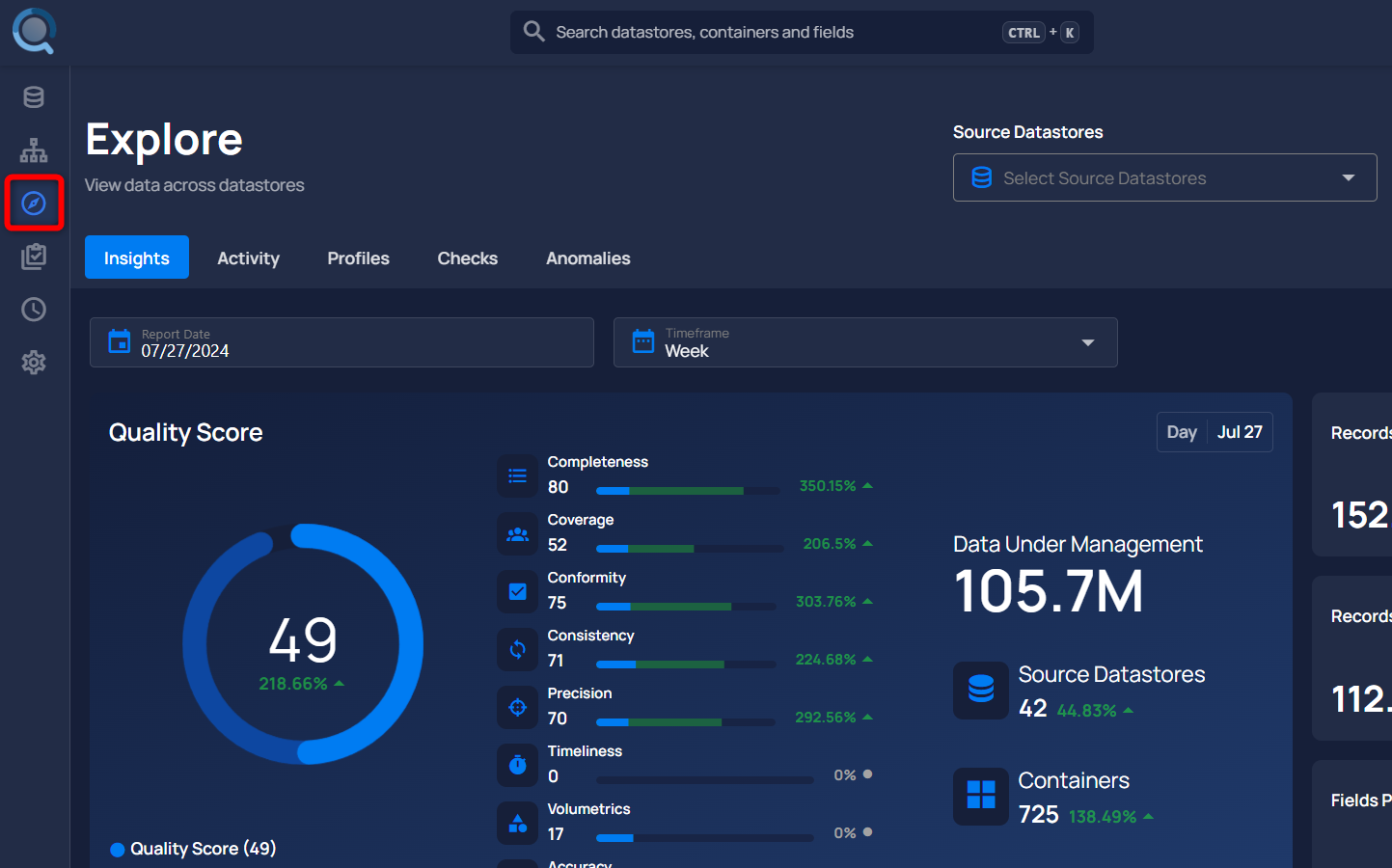1392x868 pixels.
Task: Click the Report Date calendar icon
Action: pyautogui.click(x=120, y=341)
